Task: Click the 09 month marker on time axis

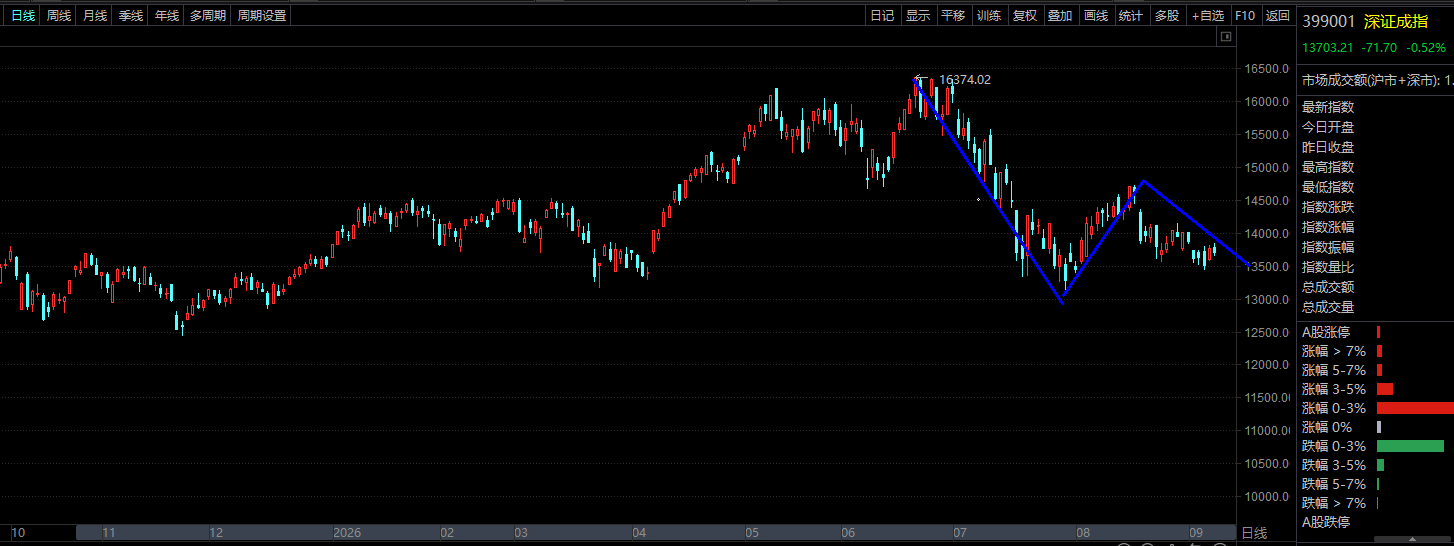Action: coord(1195,533)
